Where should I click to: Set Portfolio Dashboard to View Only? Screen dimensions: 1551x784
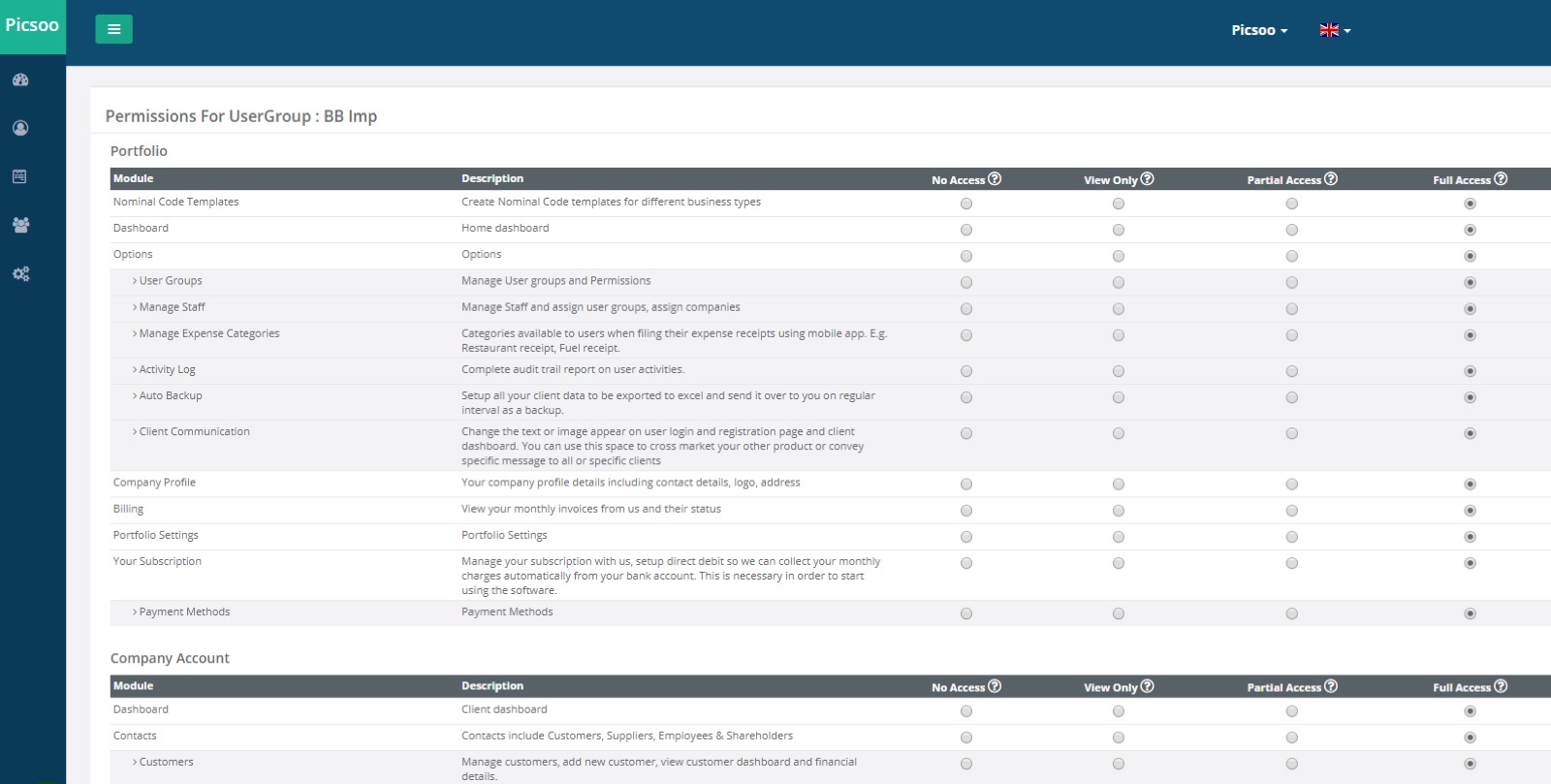coord(1119,230)
